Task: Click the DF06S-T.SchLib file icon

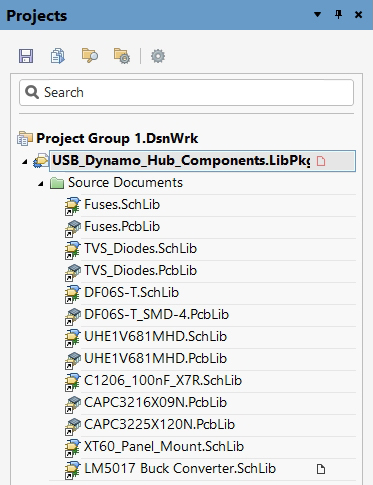Action: point(73,293)
